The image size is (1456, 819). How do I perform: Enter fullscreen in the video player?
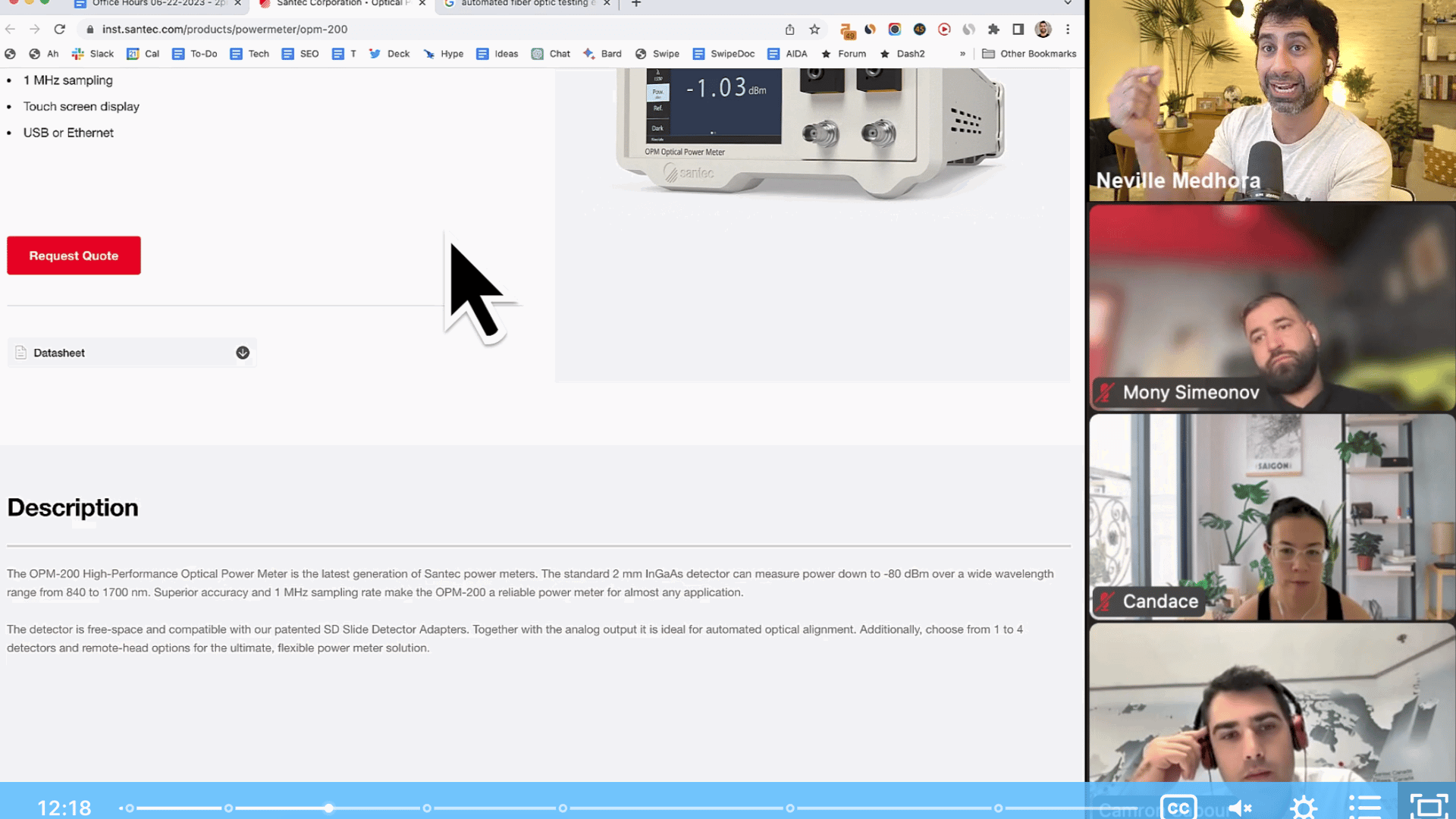pos(1429,807)
